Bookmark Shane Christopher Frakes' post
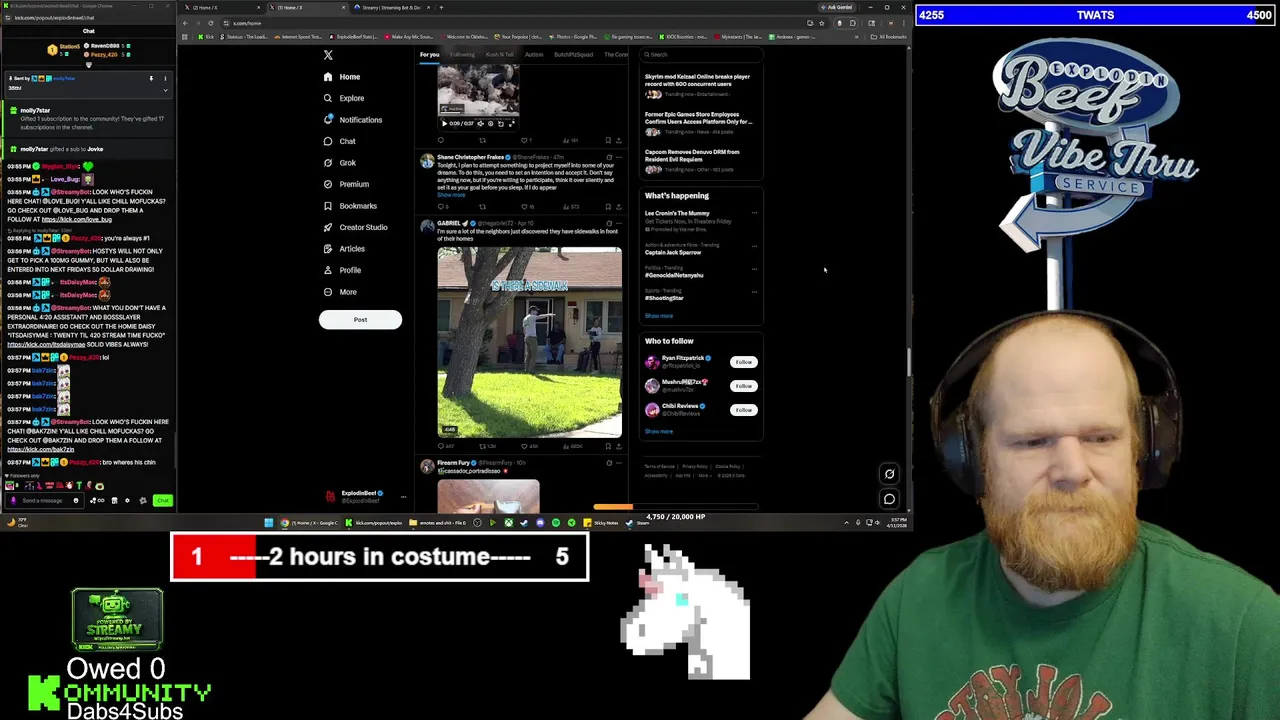1280x720 pixels. click(607, 207)
